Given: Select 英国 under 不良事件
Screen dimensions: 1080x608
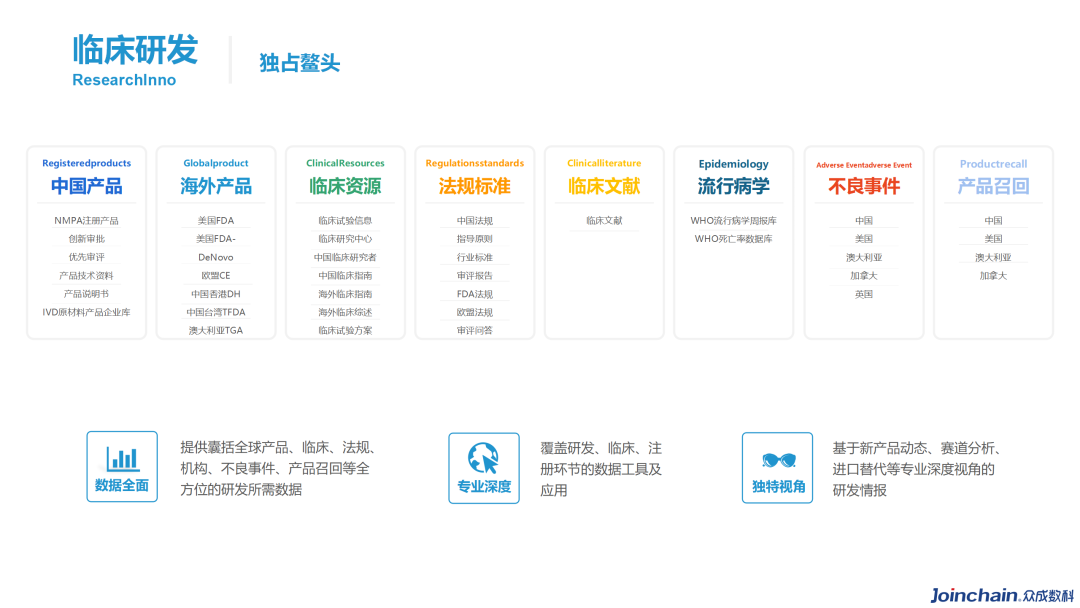Looking at the screenshot, I should pos(864,294).
